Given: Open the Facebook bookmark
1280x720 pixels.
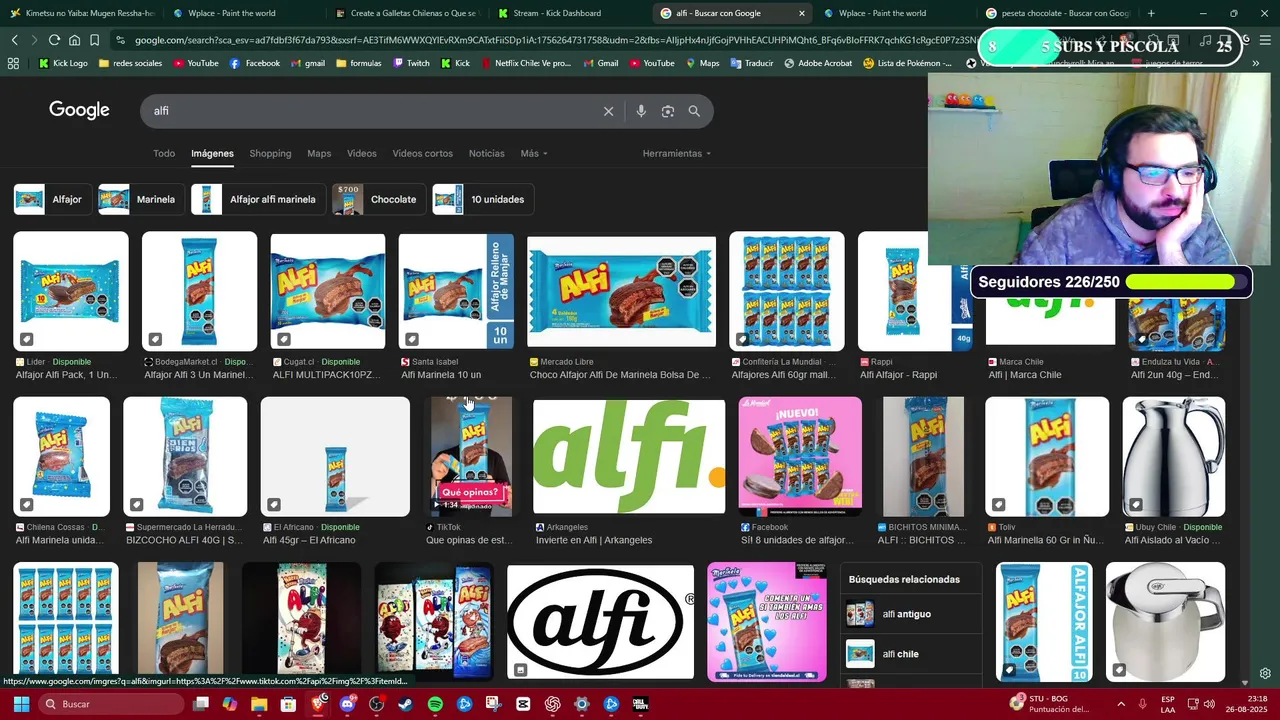Looking at the screenshot, I should (x=255, y=63).
